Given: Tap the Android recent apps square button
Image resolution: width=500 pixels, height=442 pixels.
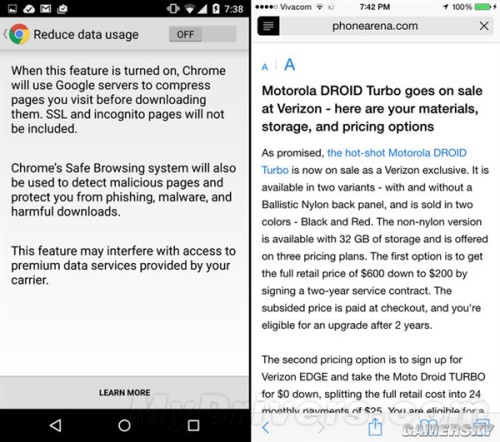Looking at the screenshot, I should (193, 425).
